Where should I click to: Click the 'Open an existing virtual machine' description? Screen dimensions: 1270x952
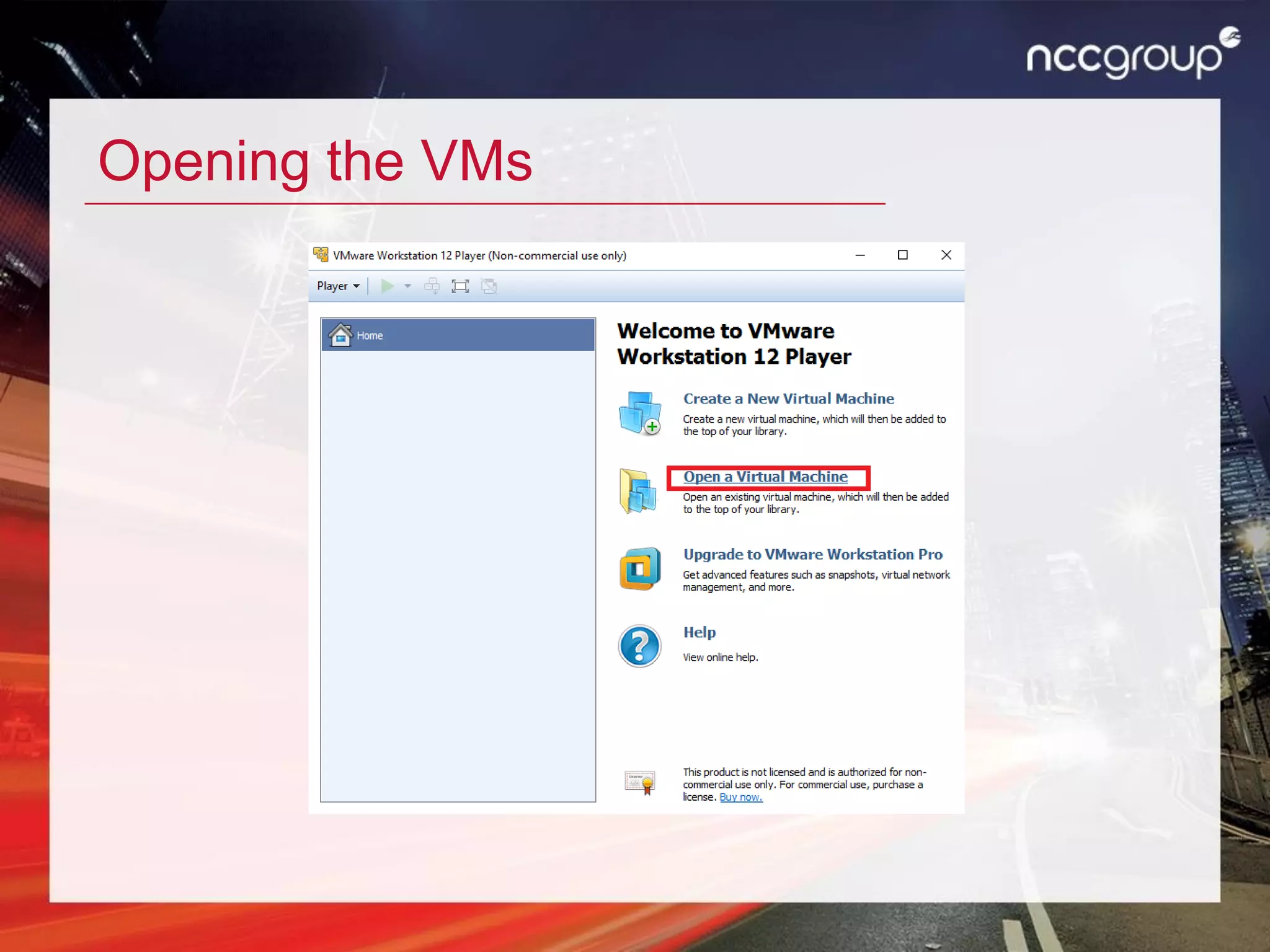(x=815, y=503)
